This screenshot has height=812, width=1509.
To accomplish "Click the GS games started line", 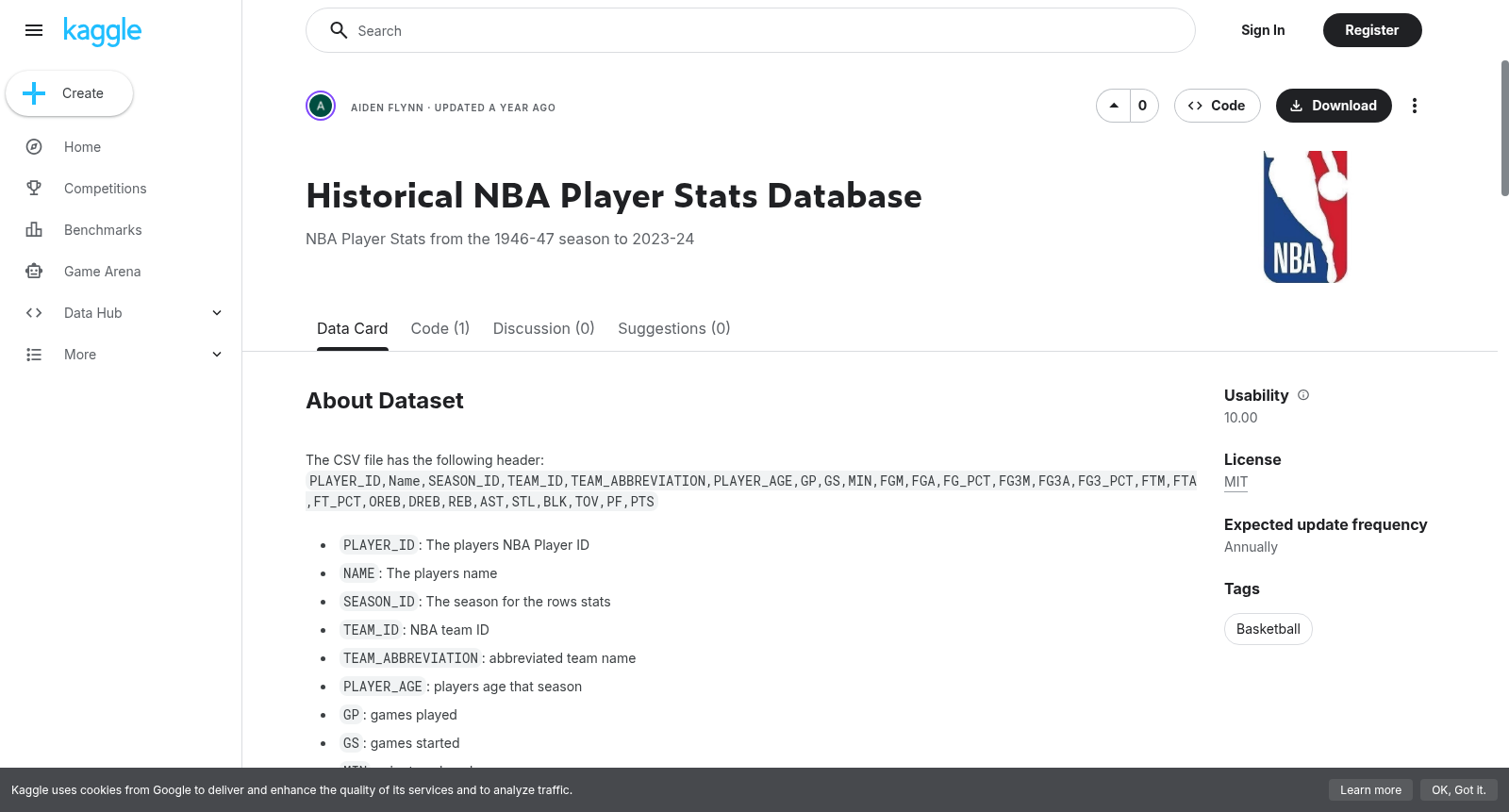I will [401, 743].
